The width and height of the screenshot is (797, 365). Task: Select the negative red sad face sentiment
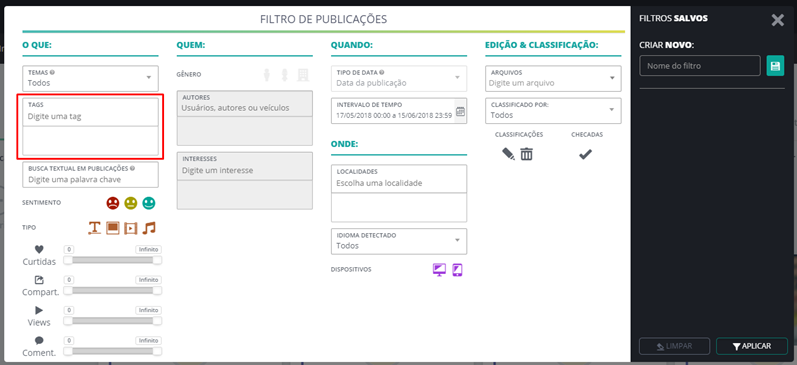tap(112, 203)
